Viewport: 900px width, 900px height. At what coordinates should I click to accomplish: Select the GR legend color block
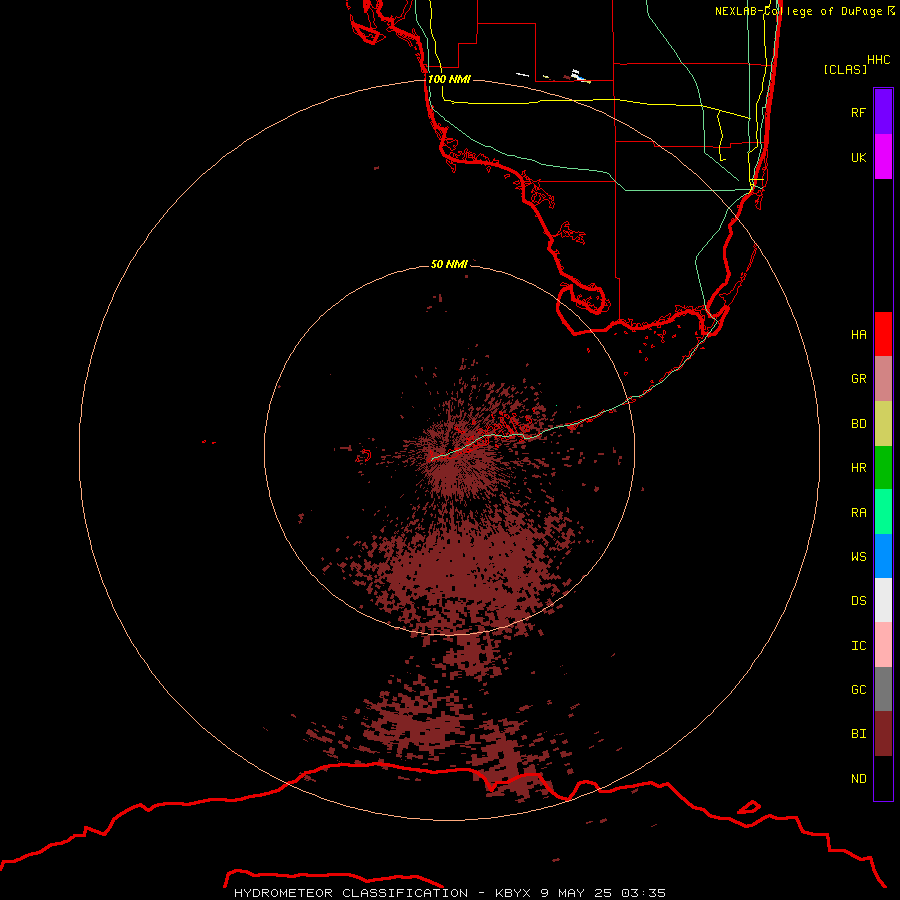(x=883, y=378)
